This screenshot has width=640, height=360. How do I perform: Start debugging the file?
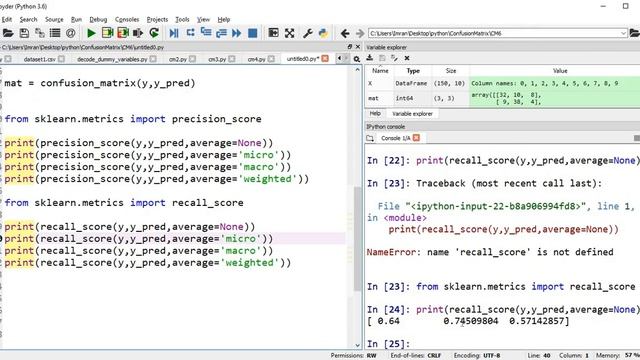[x=174, y=33]
